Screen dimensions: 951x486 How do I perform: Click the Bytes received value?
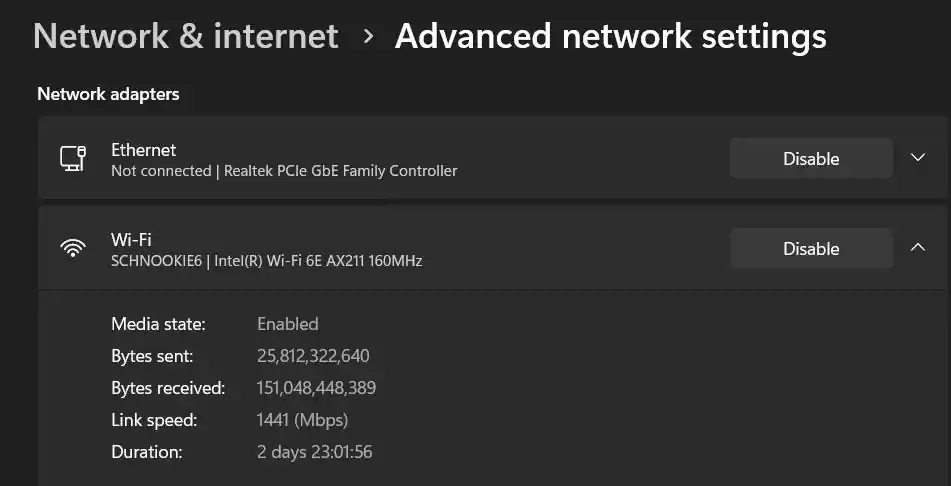pyautogui.click(x=316, y=388)
